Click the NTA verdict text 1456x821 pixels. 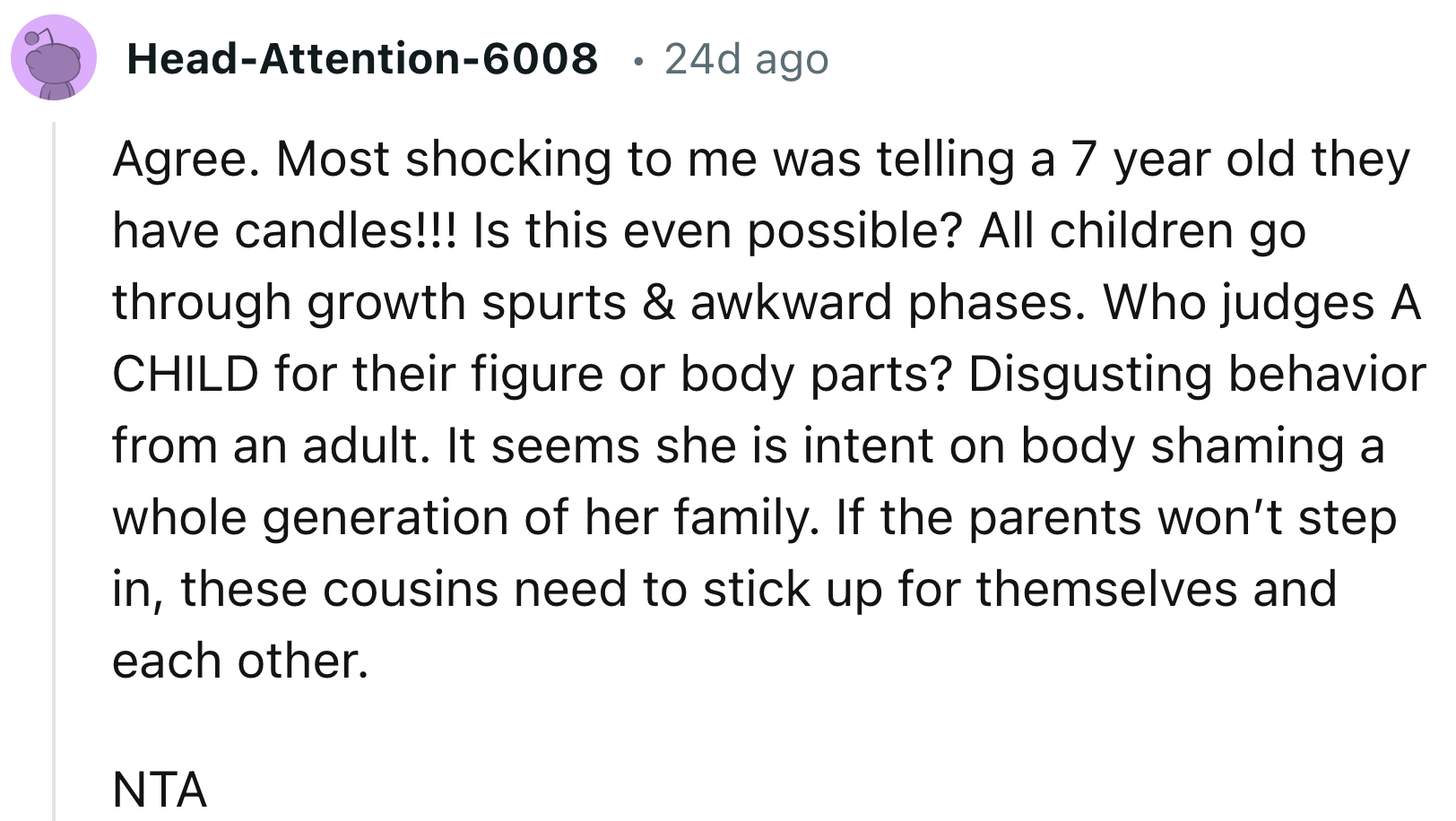[160, 791]
